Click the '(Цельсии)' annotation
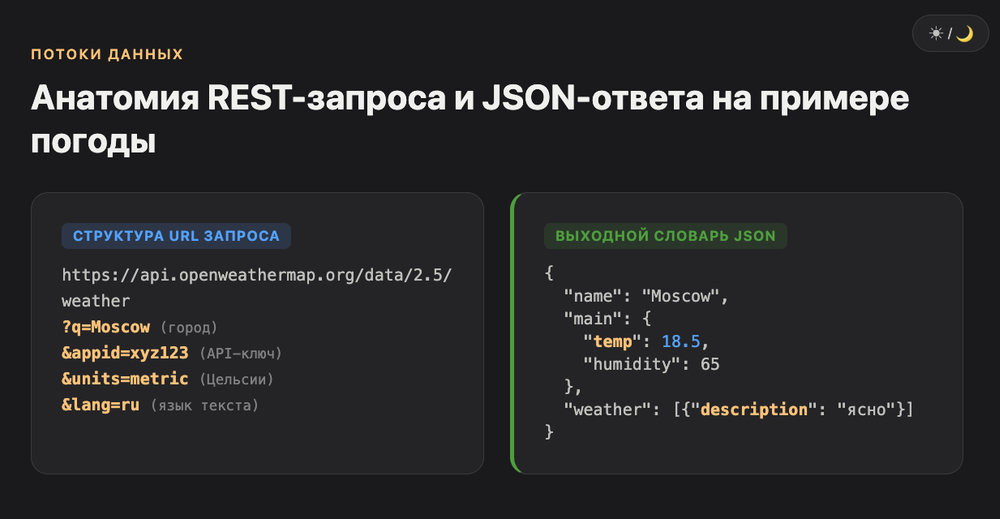The image size is (1000, 519). [237, 379]
